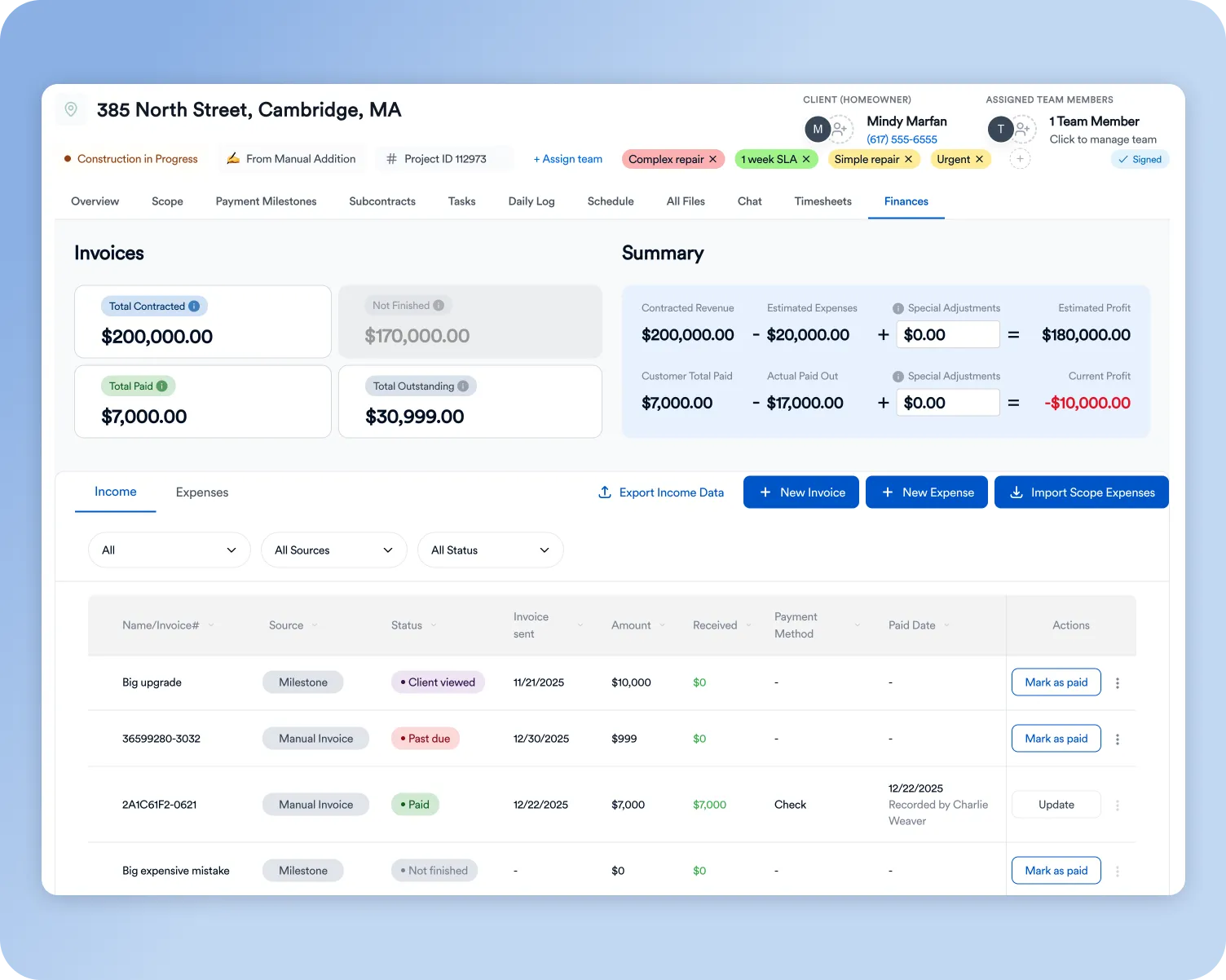Click info icon by Current Profit's Special Adjustments
The image size is (1226, 980).
pos(898,377)
